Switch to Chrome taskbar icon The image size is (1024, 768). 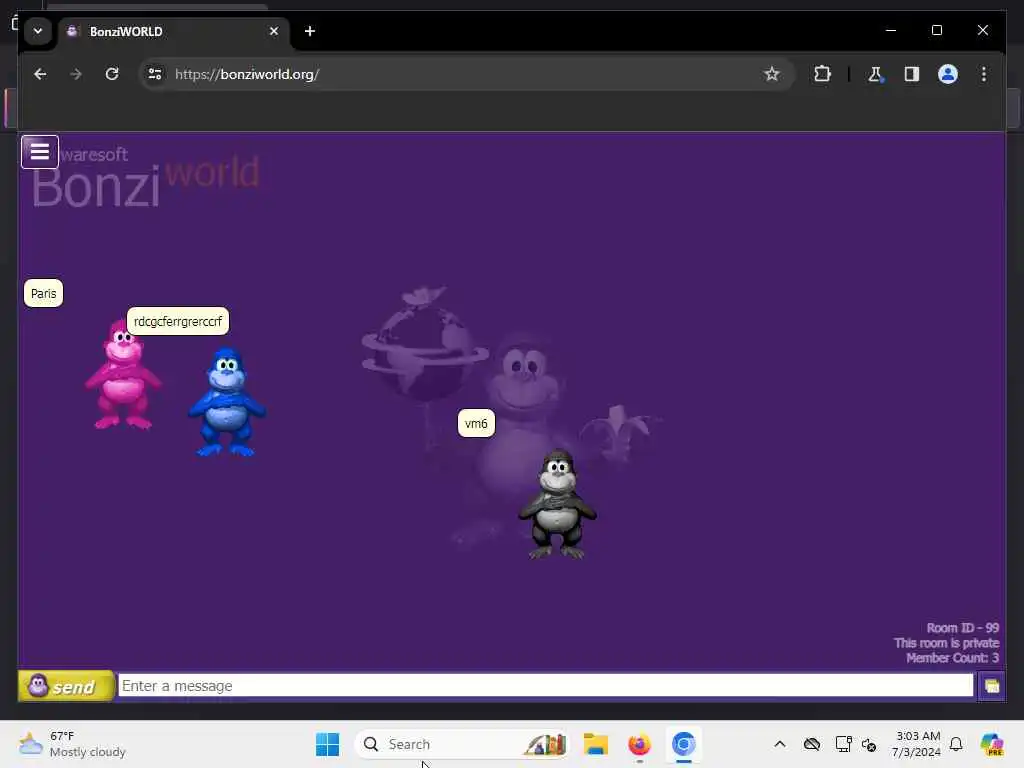[684, 744]
